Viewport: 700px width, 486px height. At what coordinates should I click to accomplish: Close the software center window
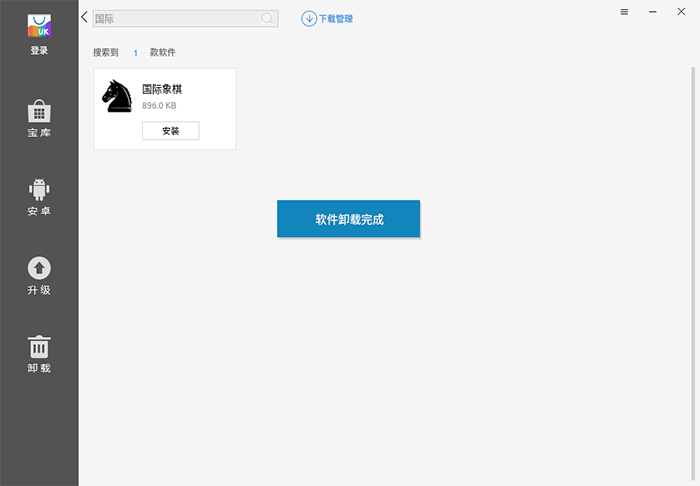(681, 12)
